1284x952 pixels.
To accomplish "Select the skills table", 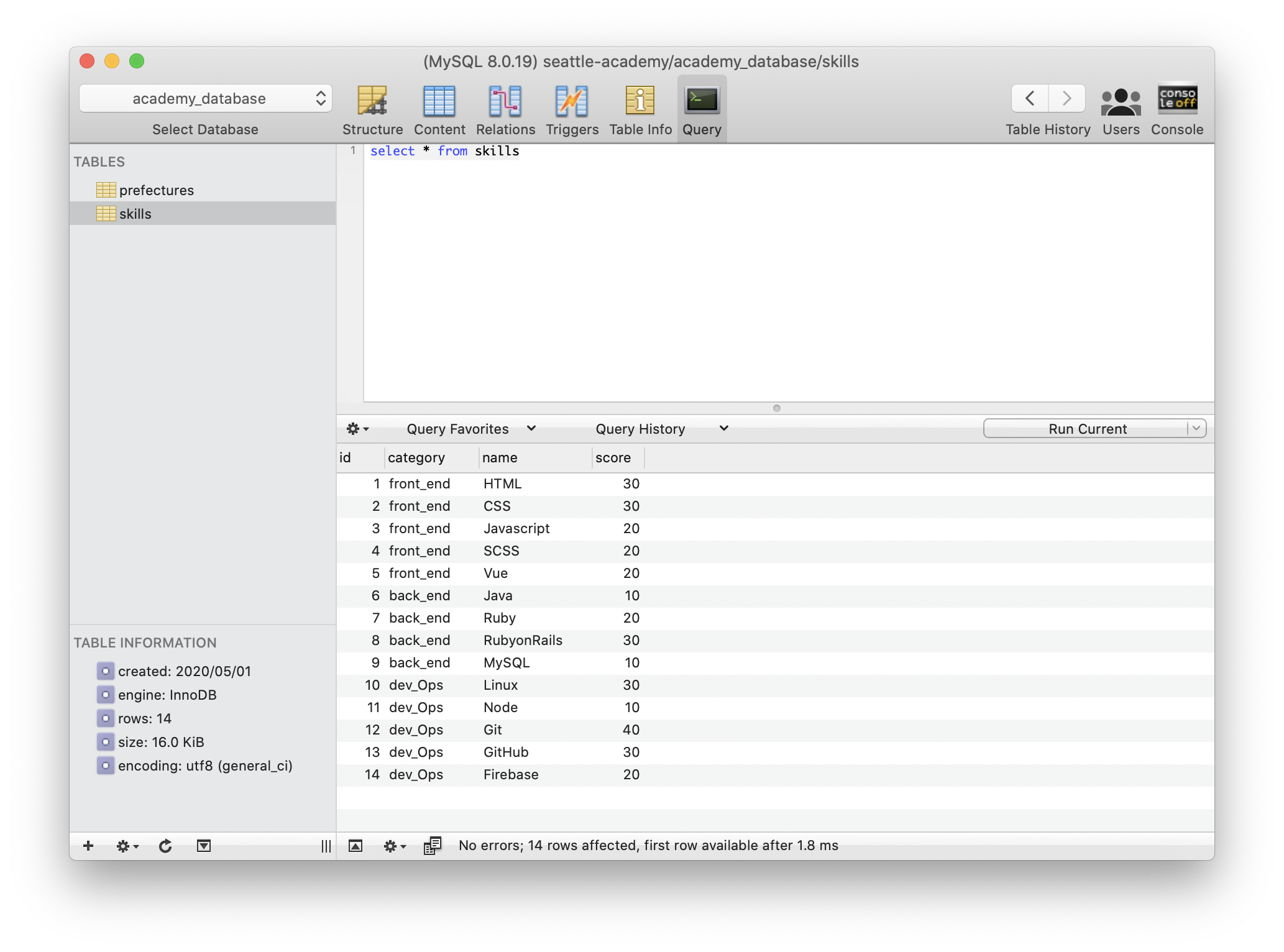I will pos(135,213).
